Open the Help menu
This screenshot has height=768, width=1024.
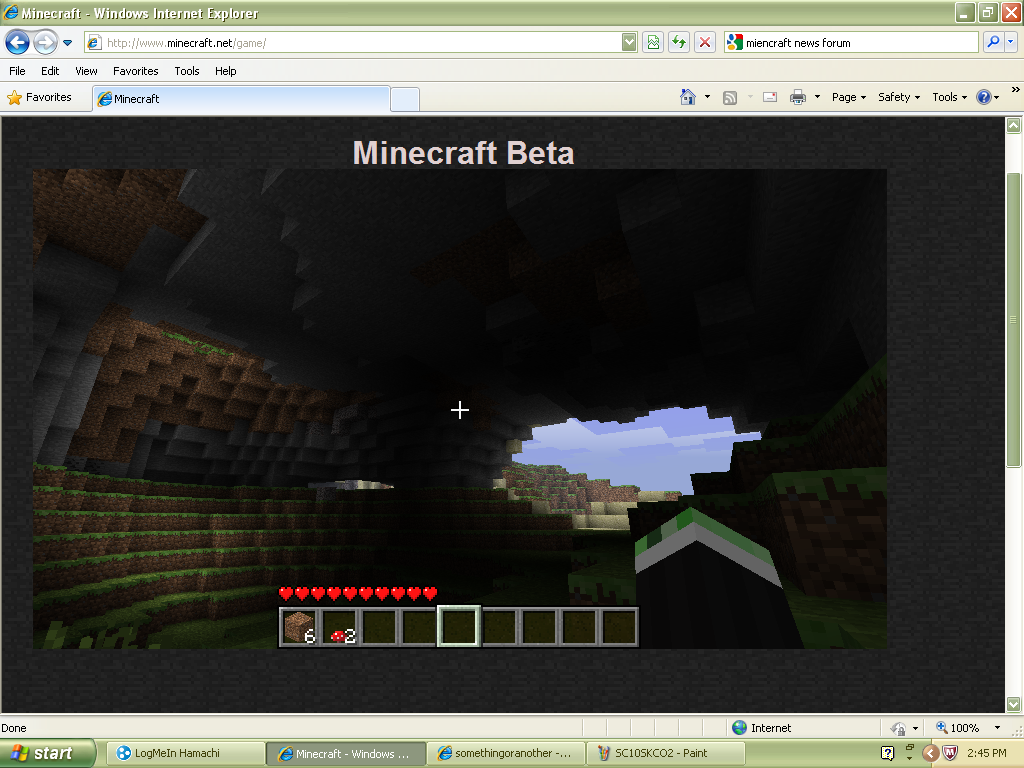point(225,71)
